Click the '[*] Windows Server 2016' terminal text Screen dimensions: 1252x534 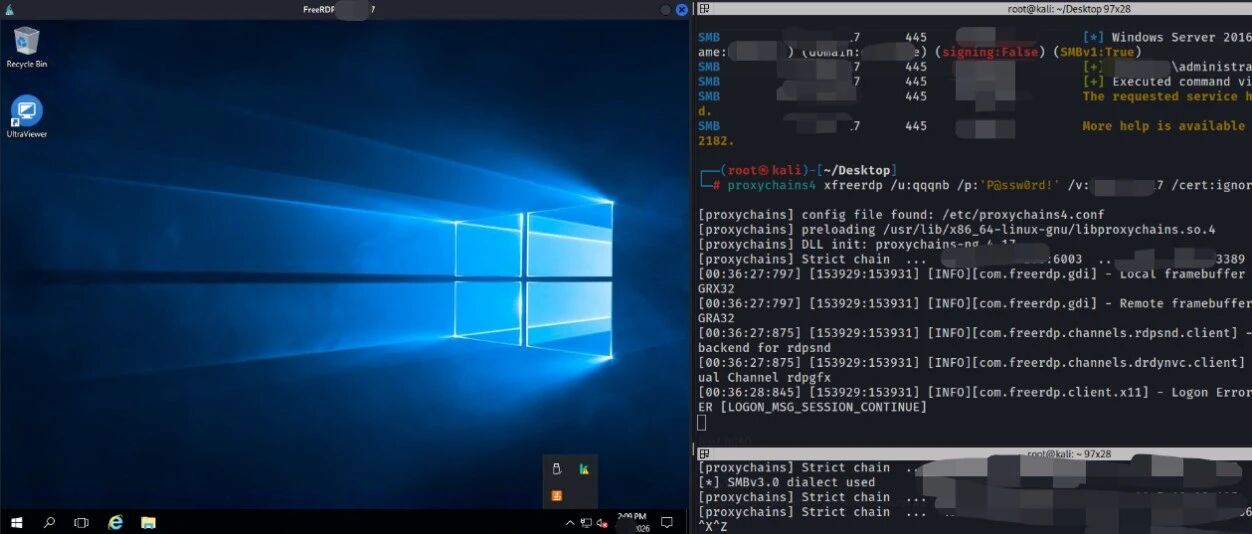pos(1167,37)
